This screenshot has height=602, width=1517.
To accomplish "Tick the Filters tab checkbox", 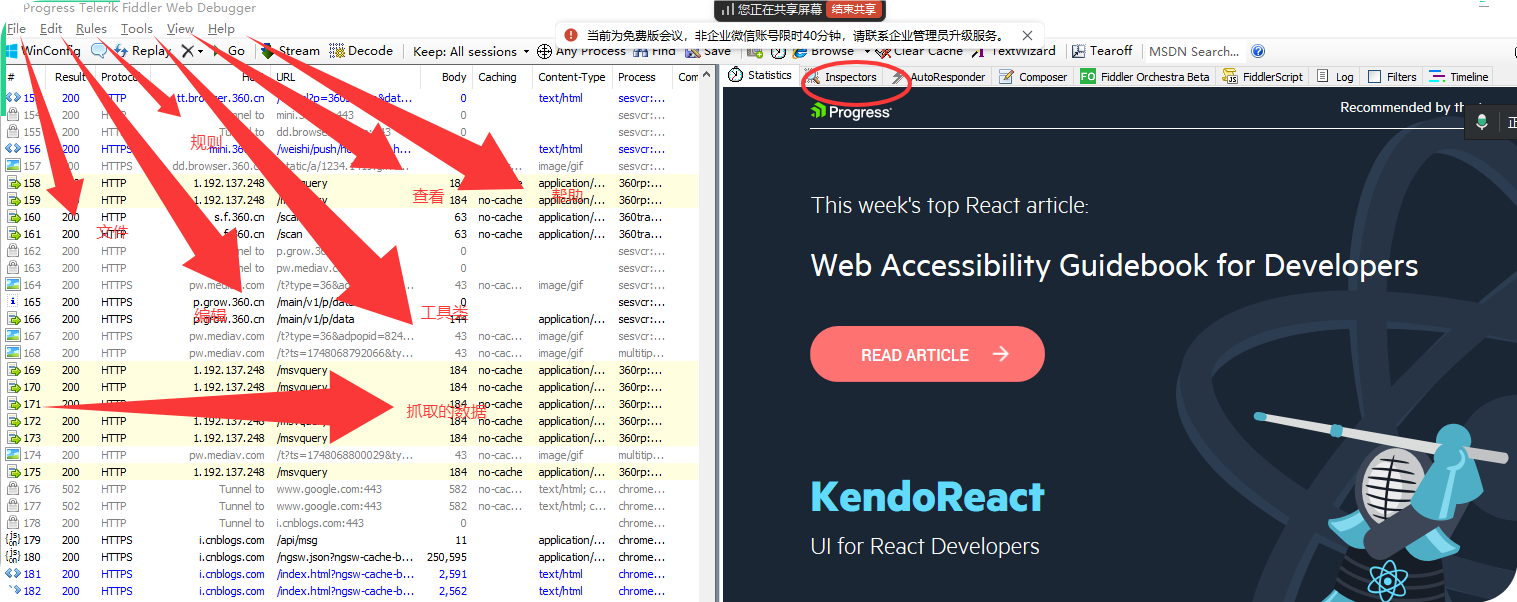I will (1375, 77).
